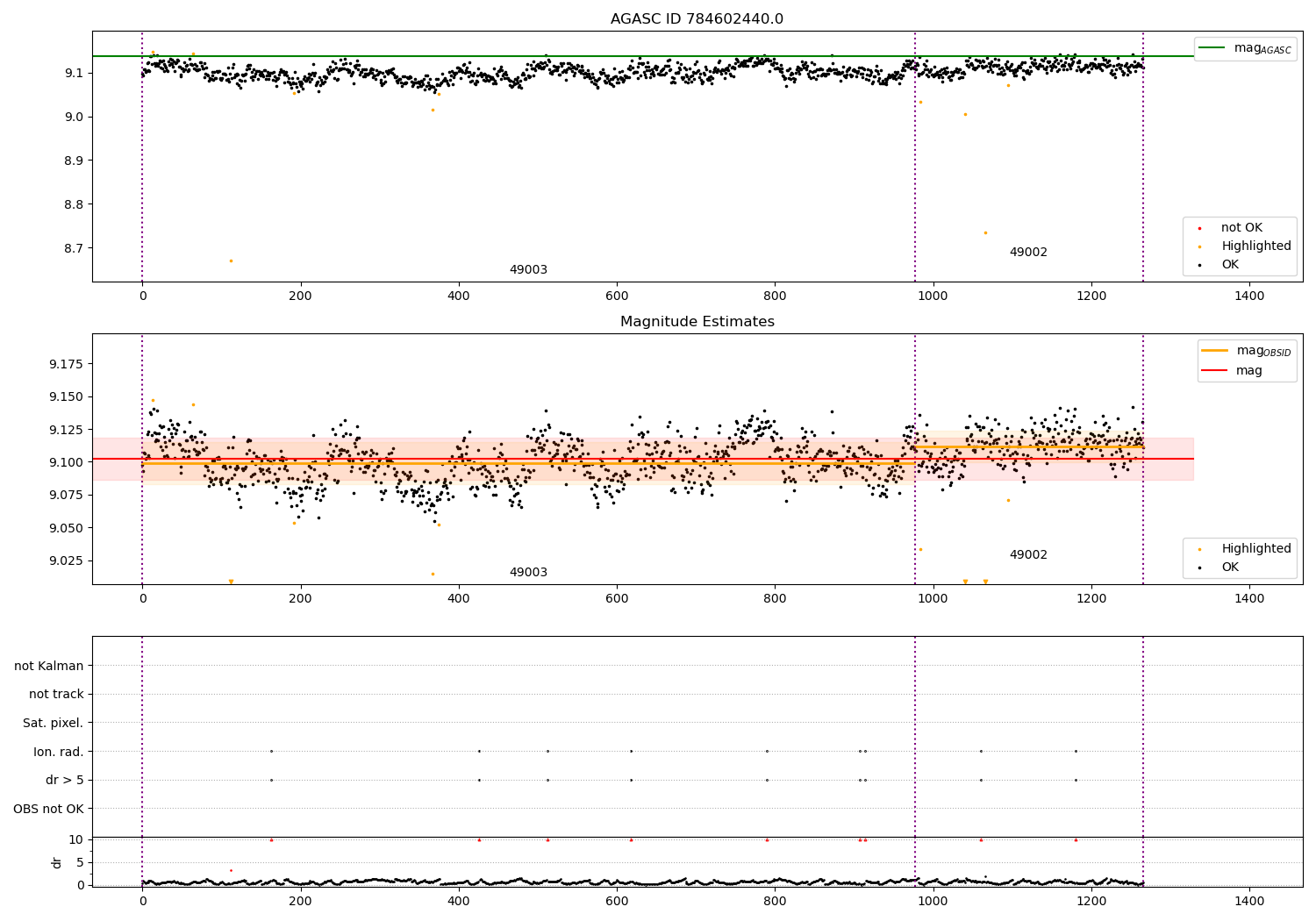The width and height of the screenshot is (1316, 921).
Task: Select the mag AGASC legend entry
Action: [1245, 48]
